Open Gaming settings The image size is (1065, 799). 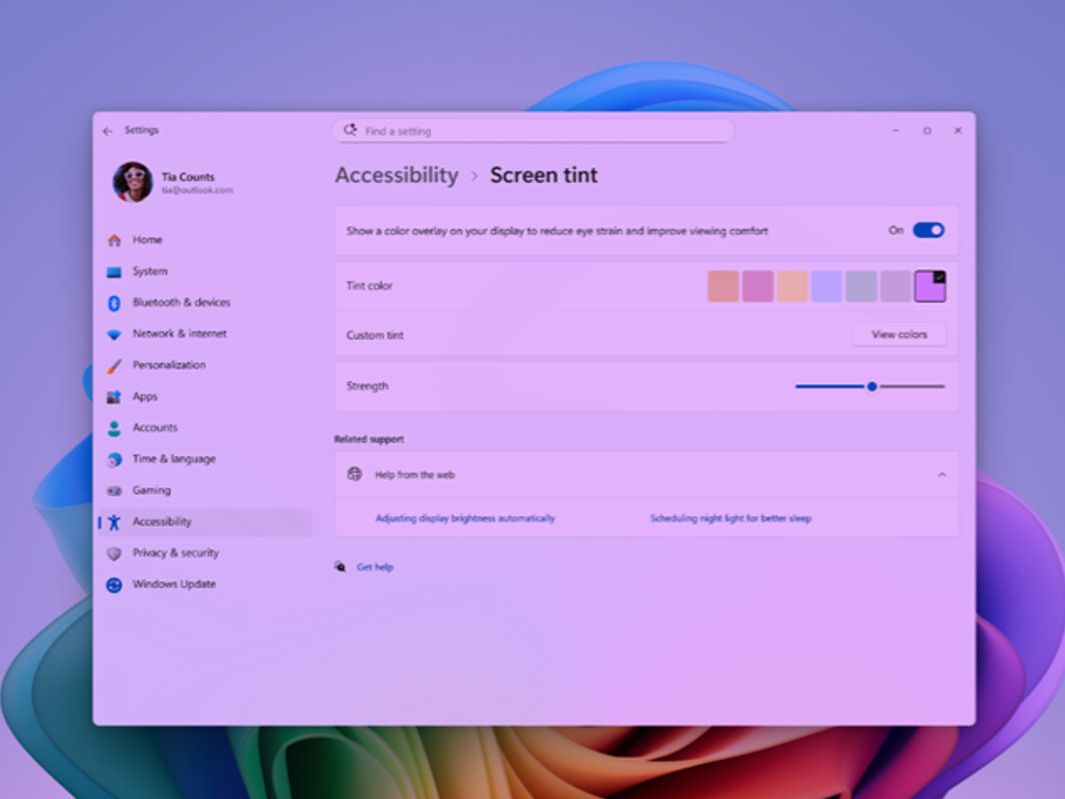click(x=204, y=491)
